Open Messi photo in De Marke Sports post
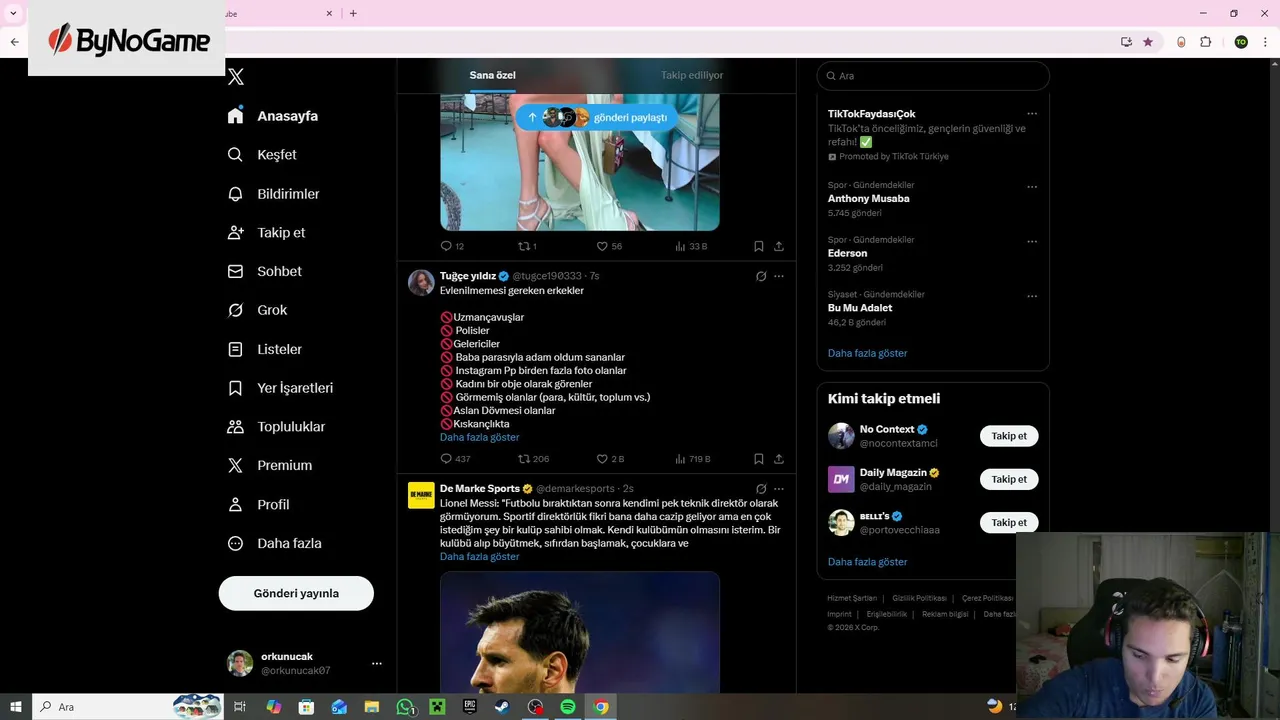 pos(580,632)
